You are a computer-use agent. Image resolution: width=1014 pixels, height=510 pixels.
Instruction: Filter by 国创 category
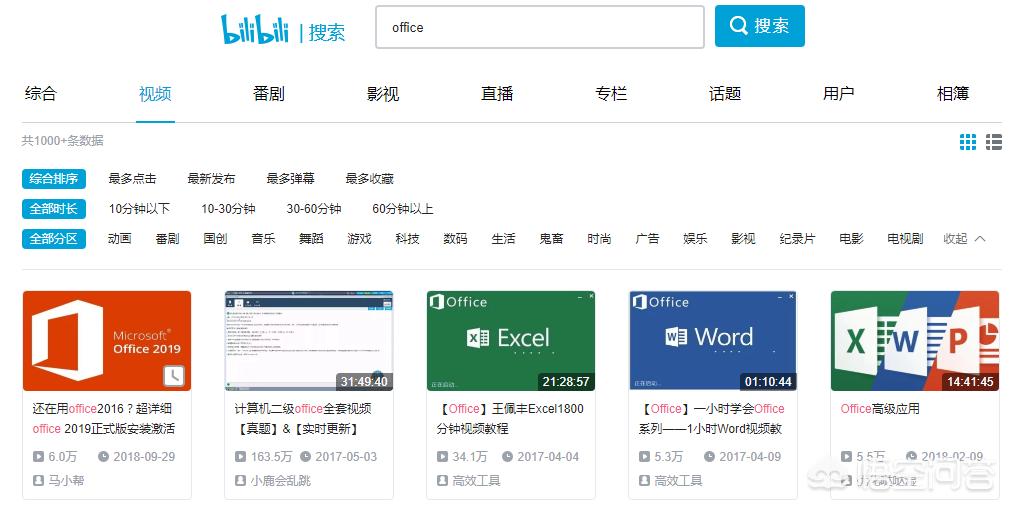(x=215, y=239)
